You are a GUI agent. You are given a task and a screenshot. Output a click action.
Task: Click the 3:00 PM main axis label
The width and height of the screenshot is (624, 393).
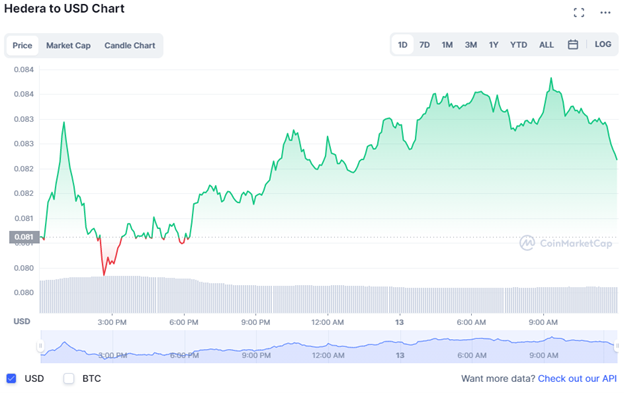112,322
